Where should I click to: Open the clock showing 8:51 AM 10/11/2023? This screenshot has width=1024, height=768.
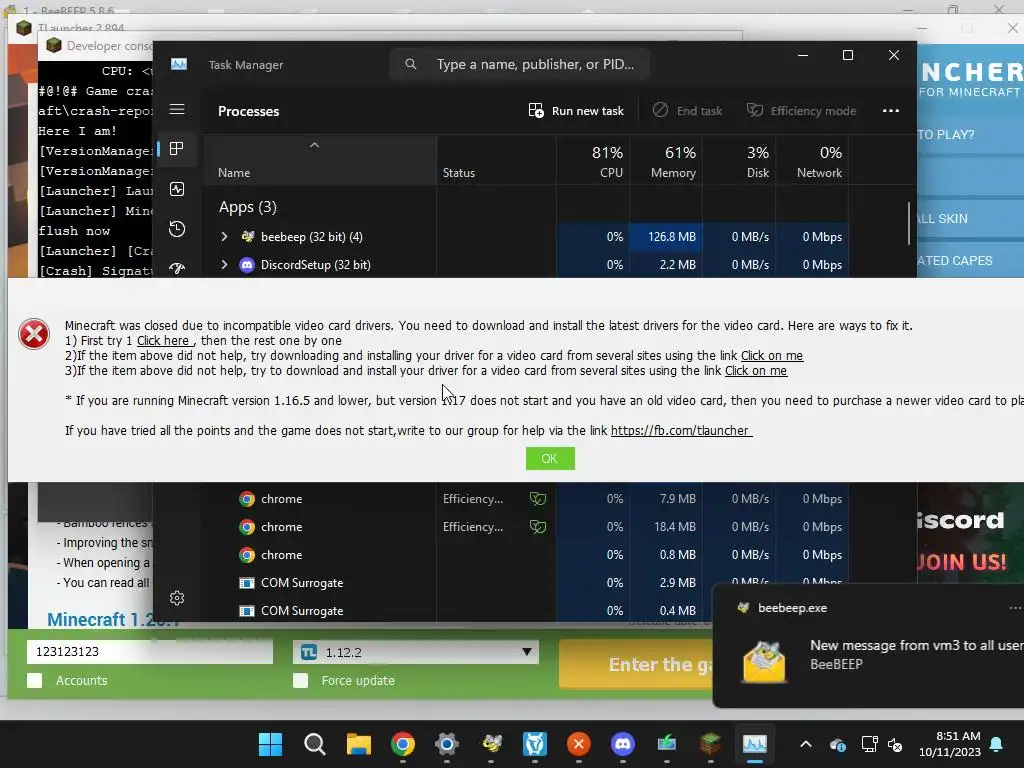pos(950,744)
